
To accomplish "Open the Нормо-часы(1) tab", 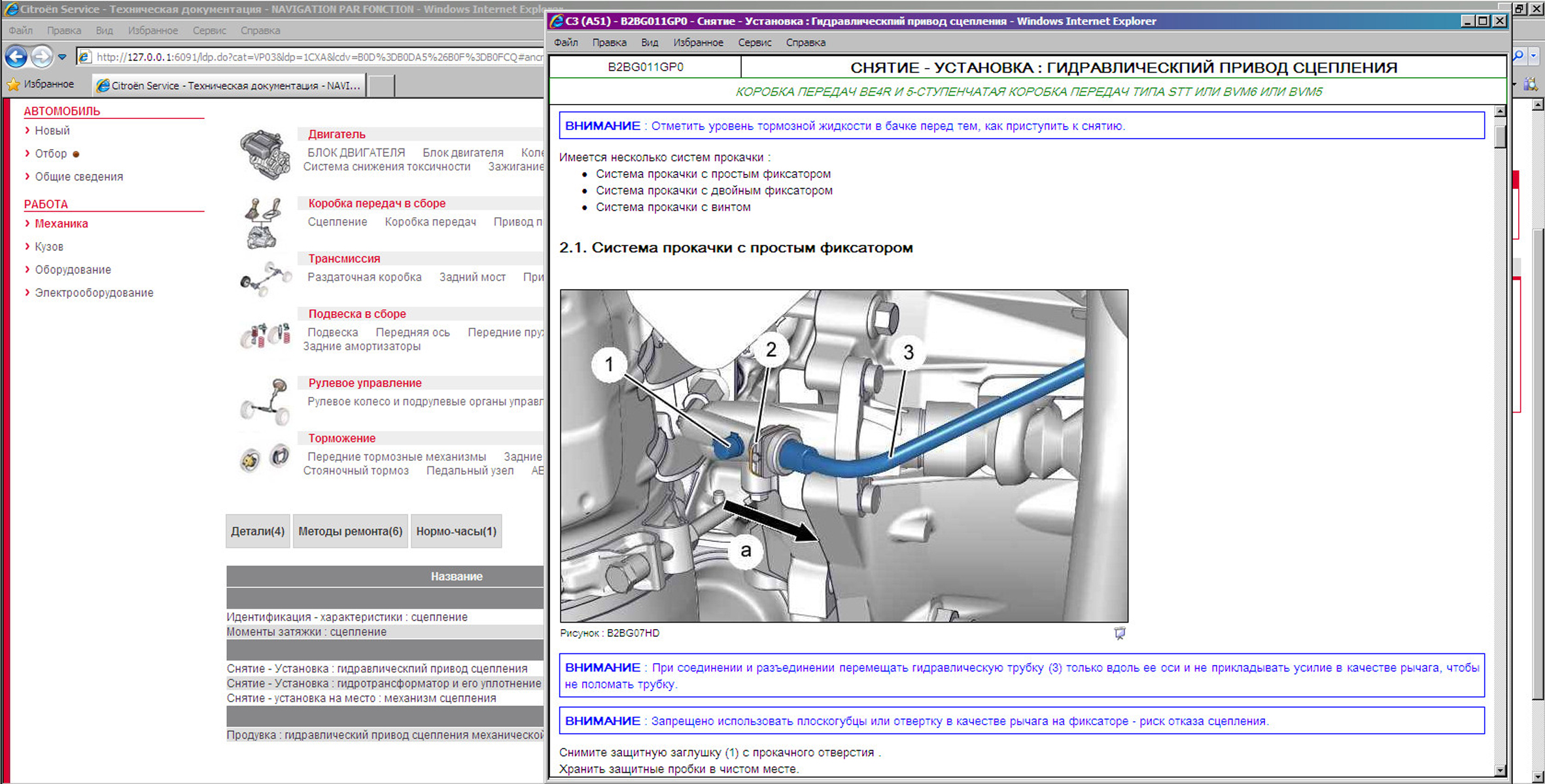I will (456, 531).
